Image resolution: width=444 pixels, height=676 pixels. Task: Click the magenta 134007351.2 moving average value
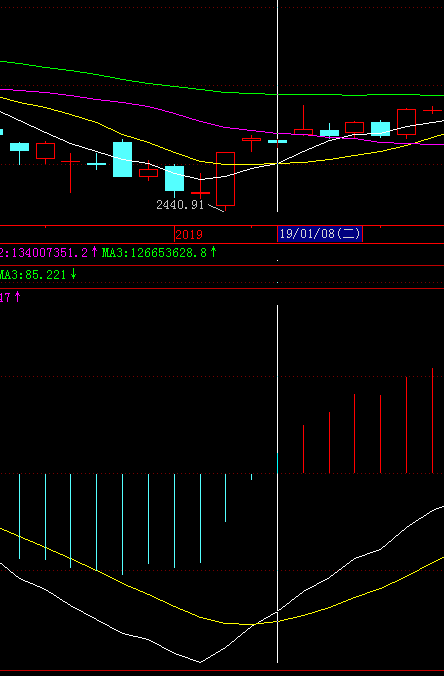click(x=49, y=253)
